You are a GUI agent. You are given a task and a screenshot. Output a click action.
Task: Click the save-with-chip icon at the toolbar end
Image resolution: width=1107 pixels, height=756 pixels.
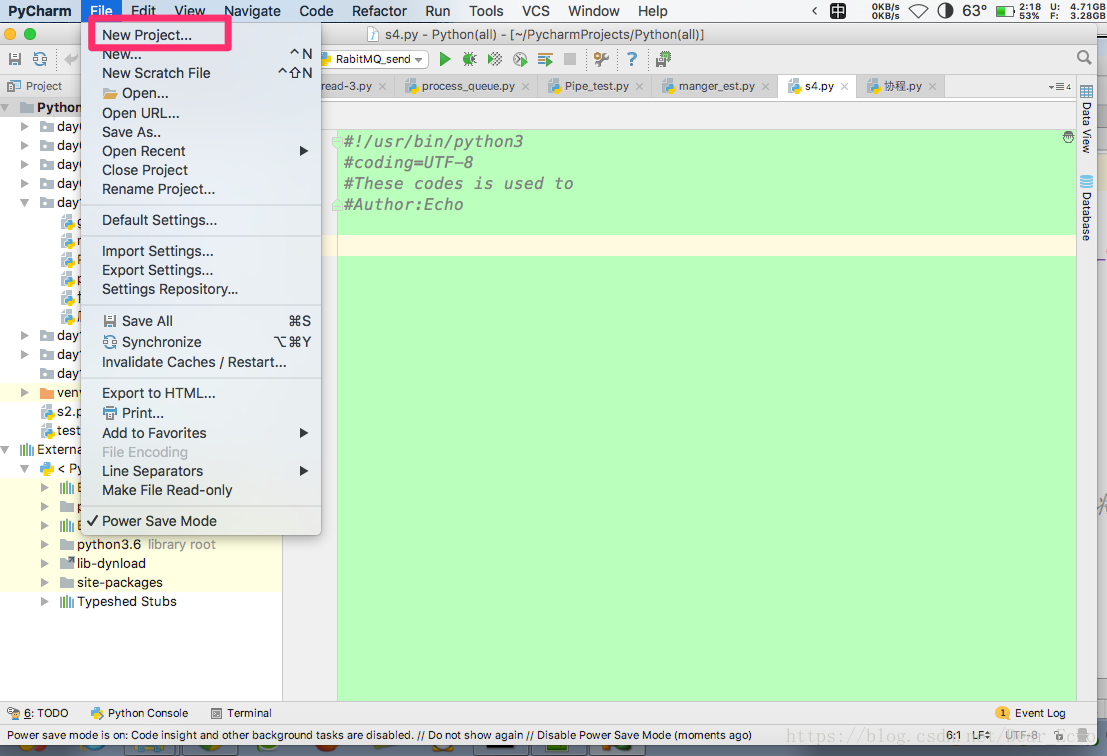pos(663,59)
